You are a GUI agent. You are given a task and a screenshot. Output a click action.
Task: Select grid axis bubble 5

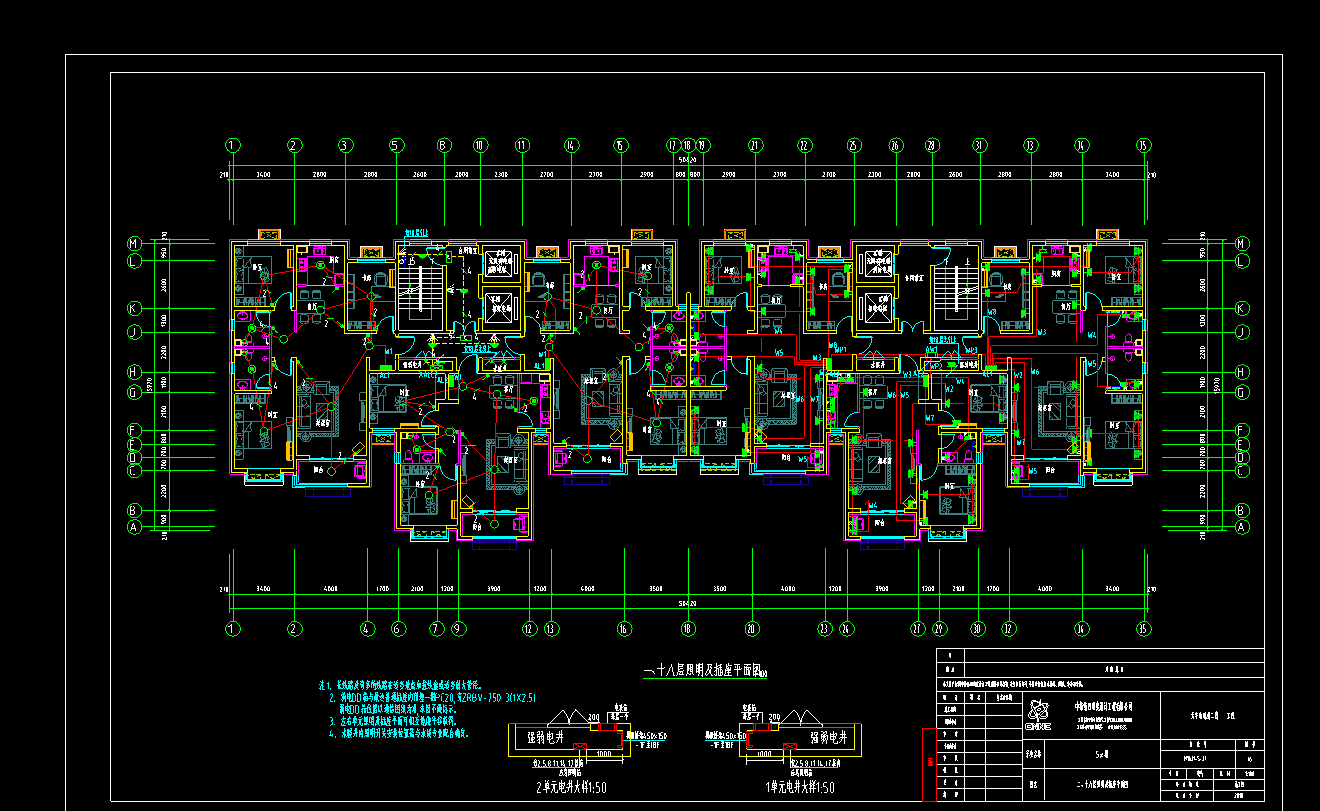point(396,145)
